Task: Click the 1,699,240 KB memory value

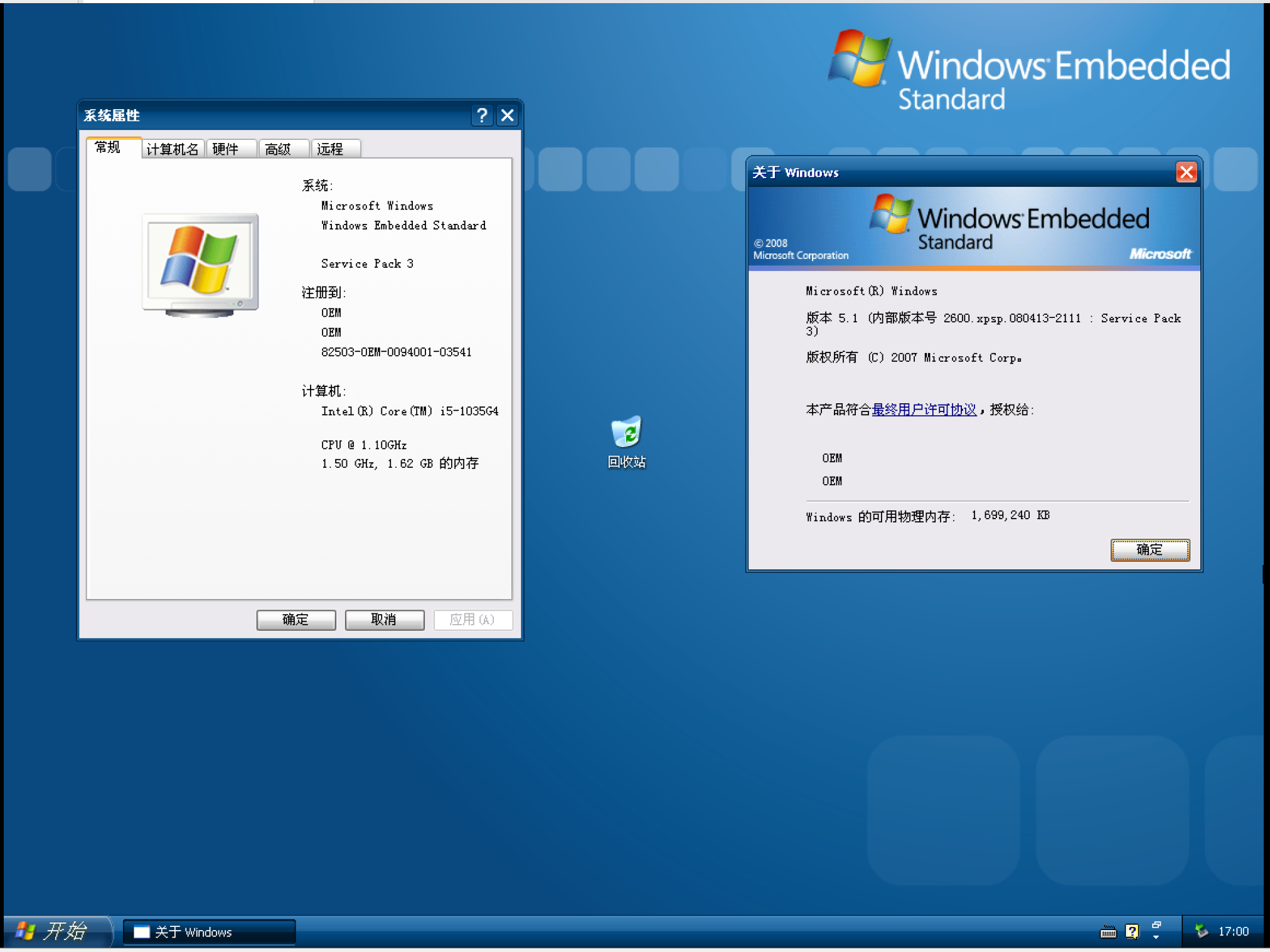Action: coord(1010,515)
